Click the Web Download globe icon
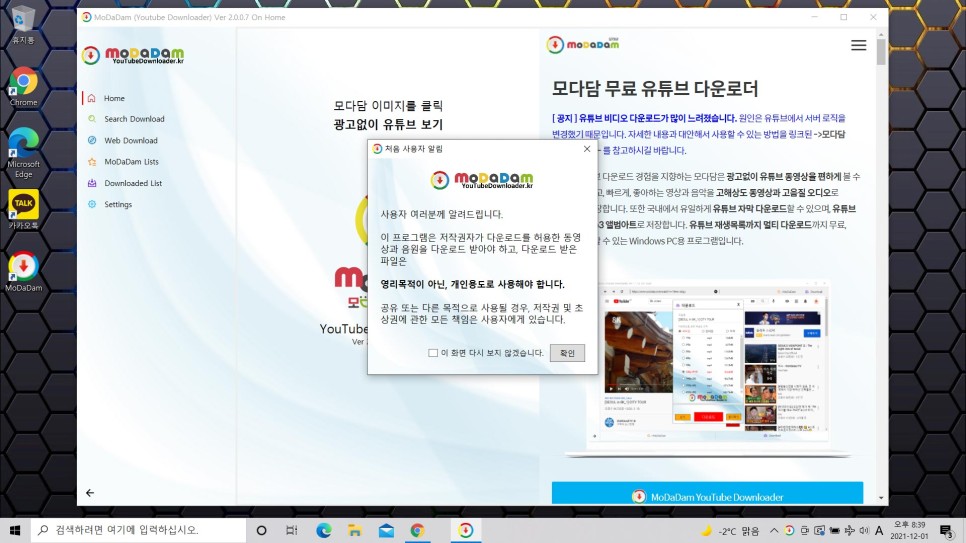 coord(92,141)
